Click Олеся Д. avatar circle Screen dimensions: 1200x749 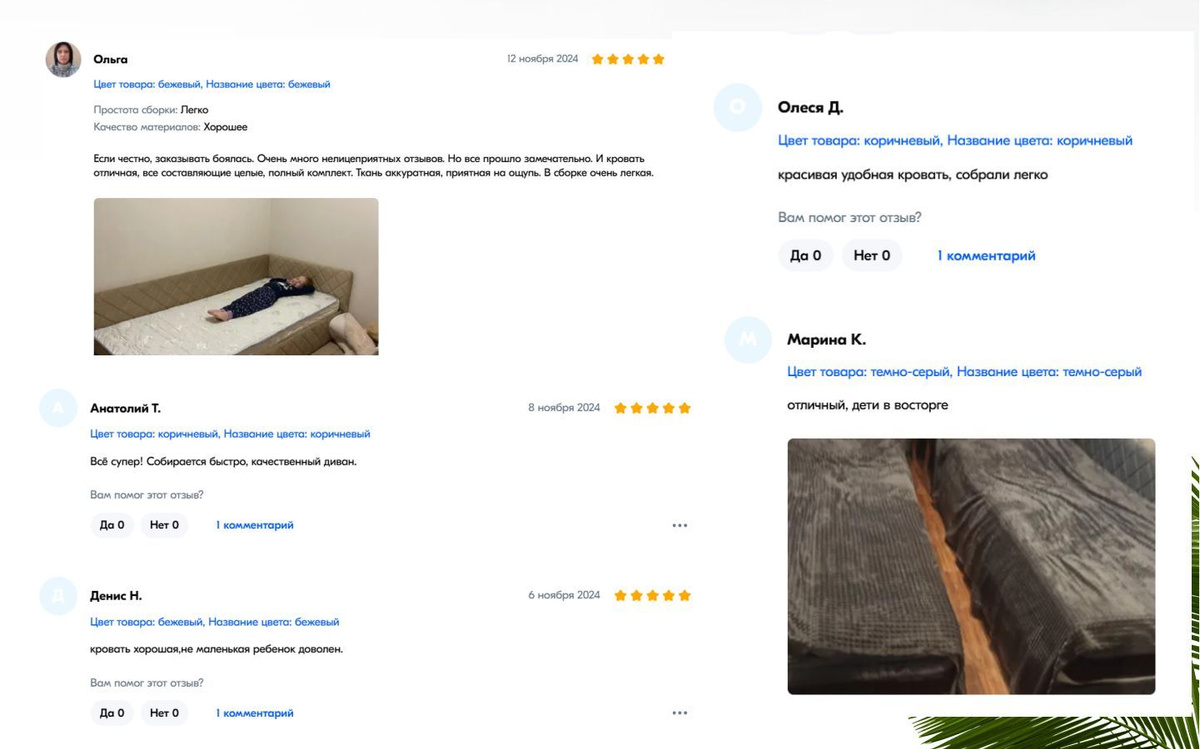pos(738,107)
